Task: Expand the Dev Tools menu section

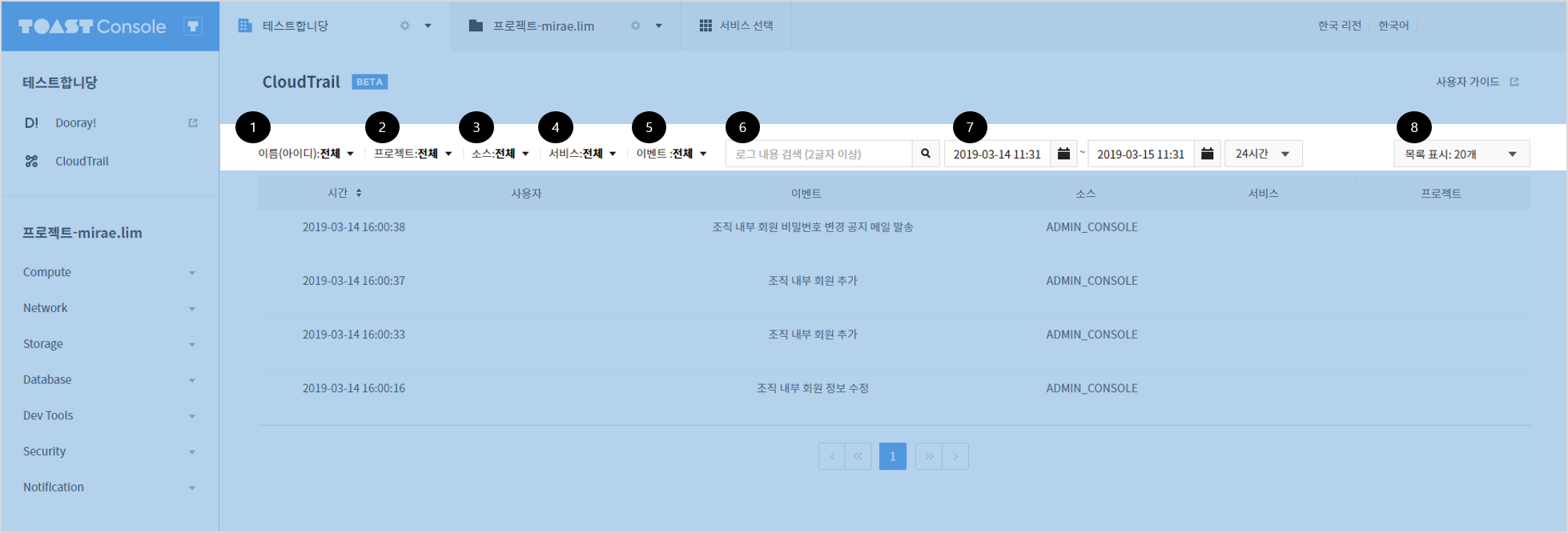Action: point(109,415)
